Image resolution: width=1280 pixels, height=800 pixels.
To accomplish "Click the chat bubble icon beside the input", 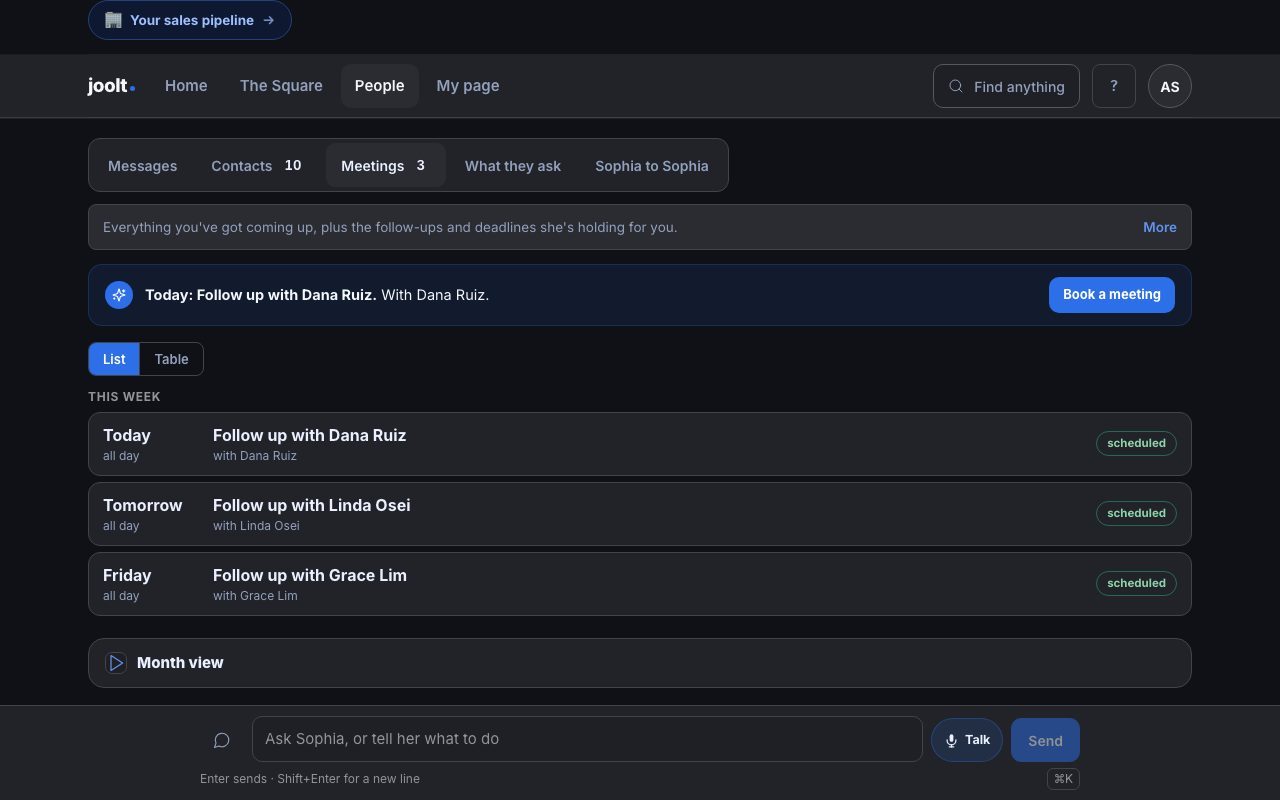I will click(222, 740).
